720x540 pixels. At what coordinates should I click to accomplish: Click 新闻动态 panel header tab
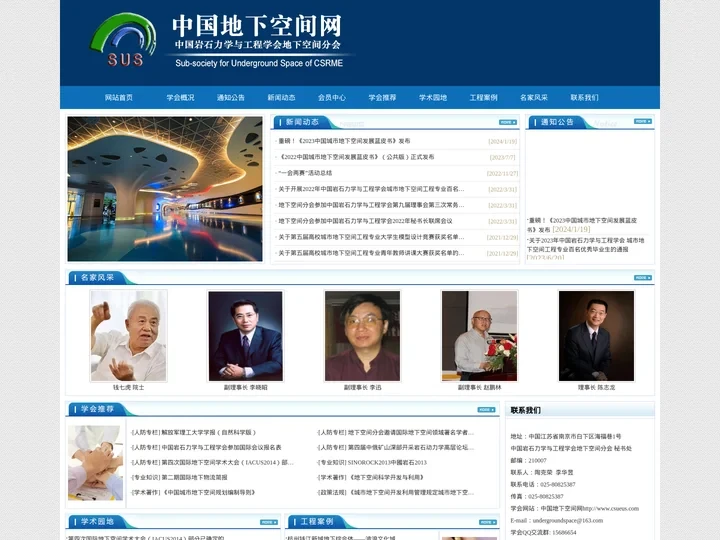pos(302,122)
